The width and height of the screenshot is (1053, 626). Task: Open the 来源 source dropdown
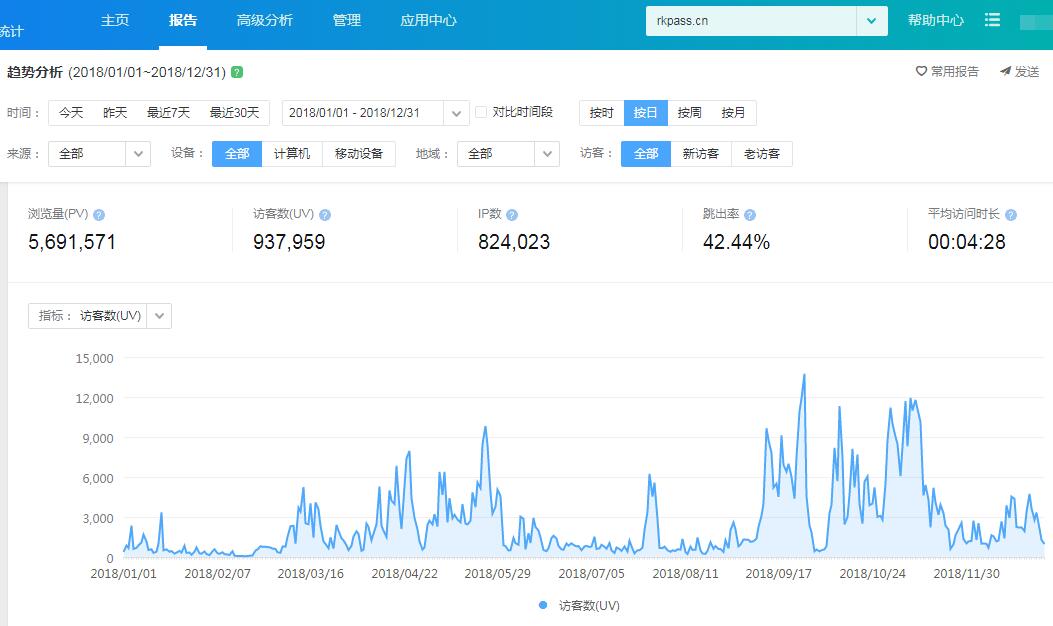click(x=138, y=154)
